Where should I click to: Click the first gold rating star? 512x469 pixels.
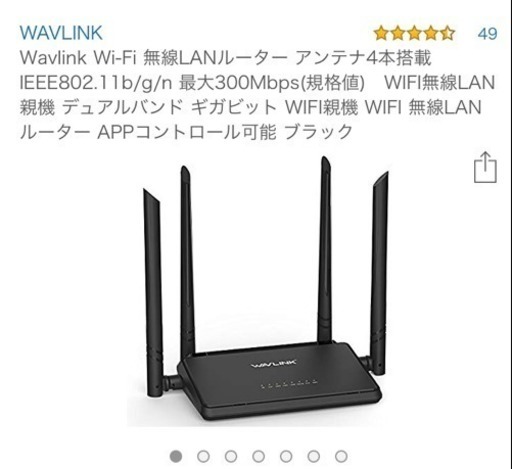tap(382, 33)
